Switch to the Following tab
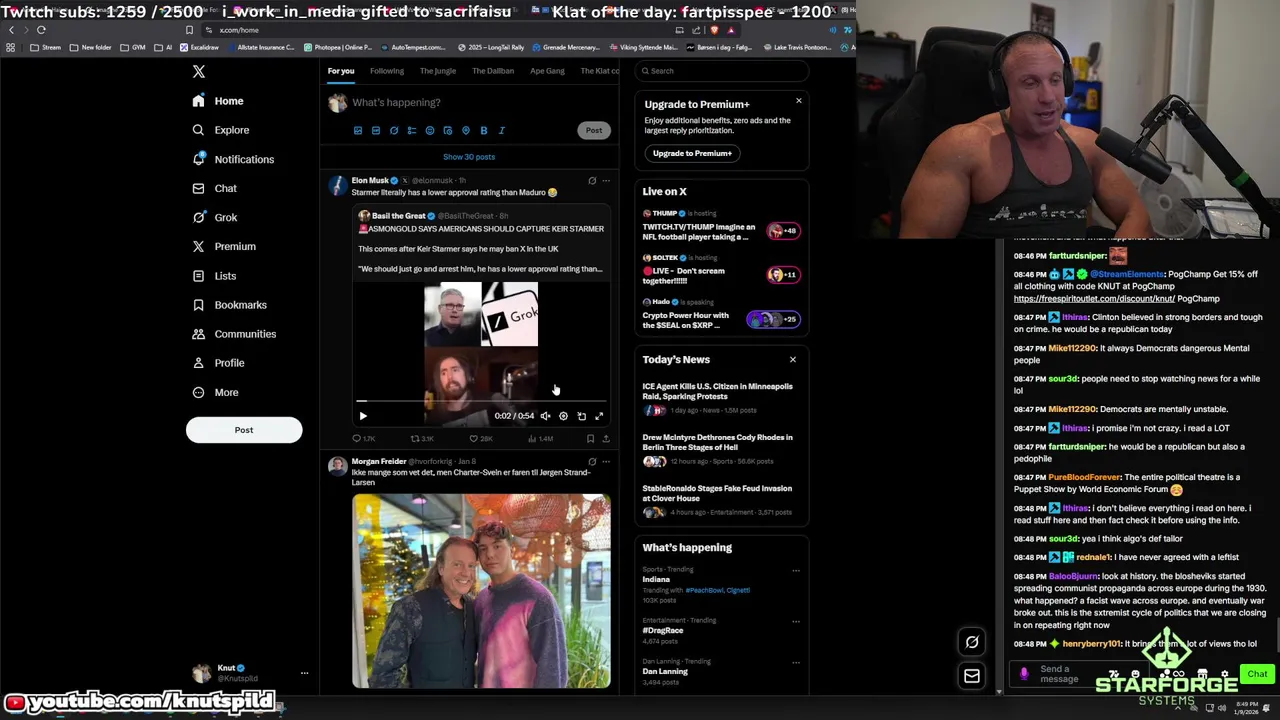 point(387,71)
